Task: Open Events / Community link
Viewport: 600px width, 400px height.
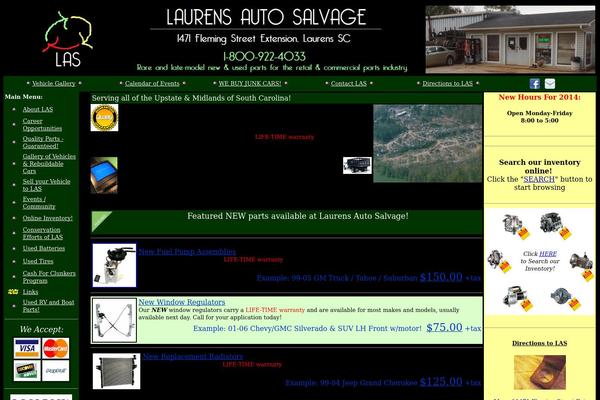Action: tap(39, 202)
